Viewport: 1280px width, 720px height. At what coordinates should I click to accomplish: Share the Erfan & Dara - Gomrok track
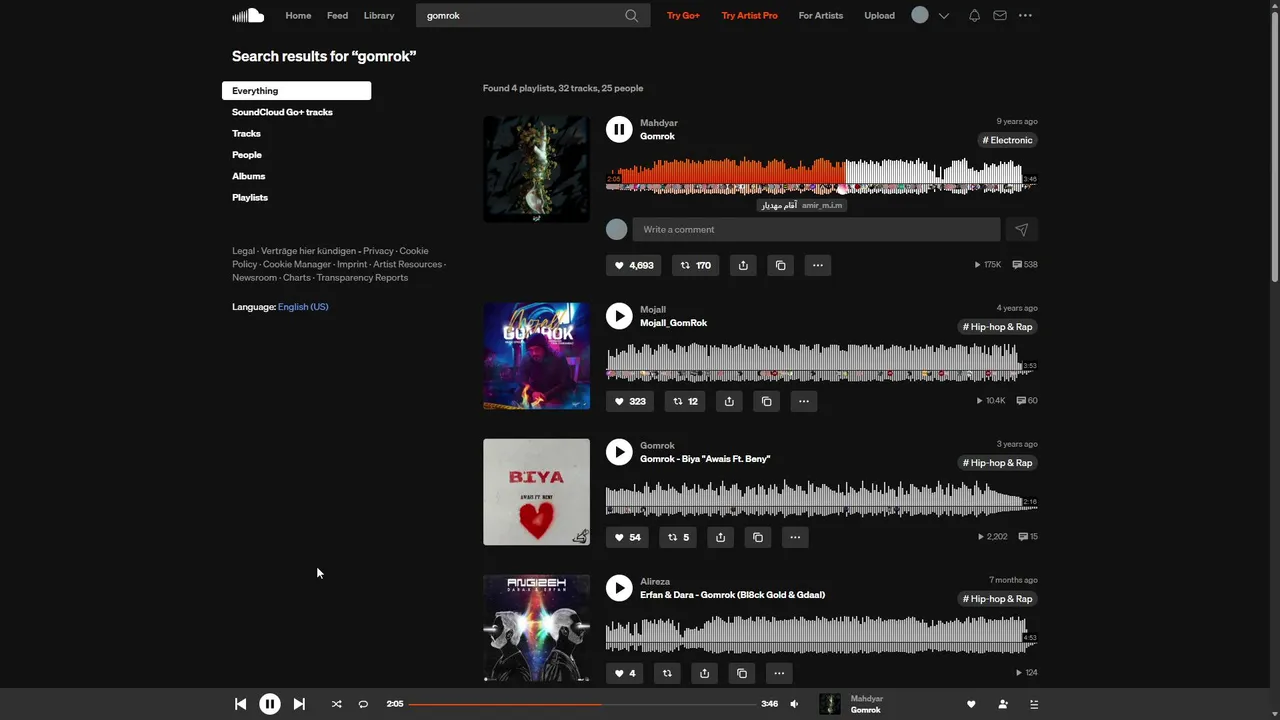coord(705,673)
